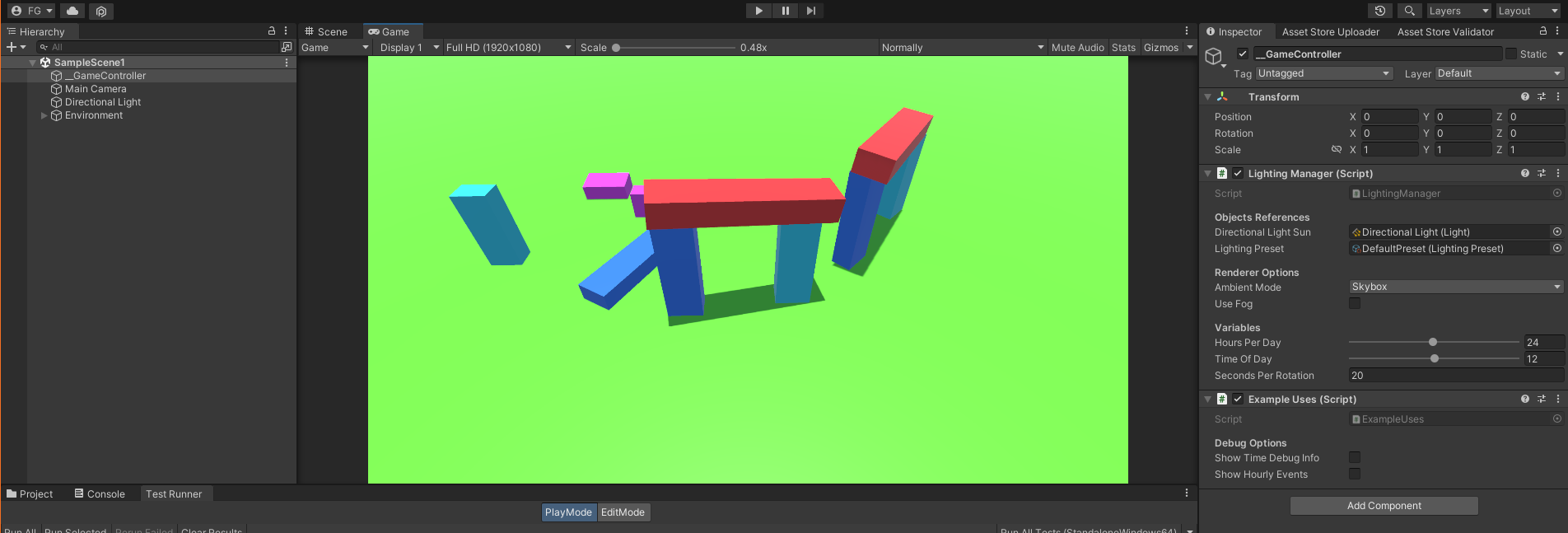1568x533 pixels.
Task: Open the cloud services icon
Action: (x=72, y=11)
